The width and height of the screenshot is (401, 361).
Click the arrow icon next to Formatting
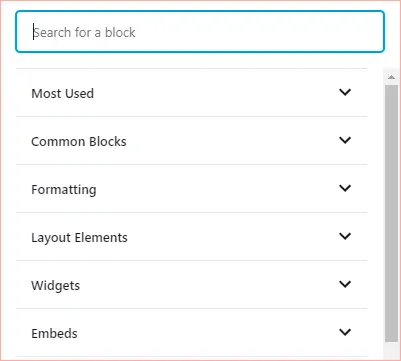click(x=345, y=188)
